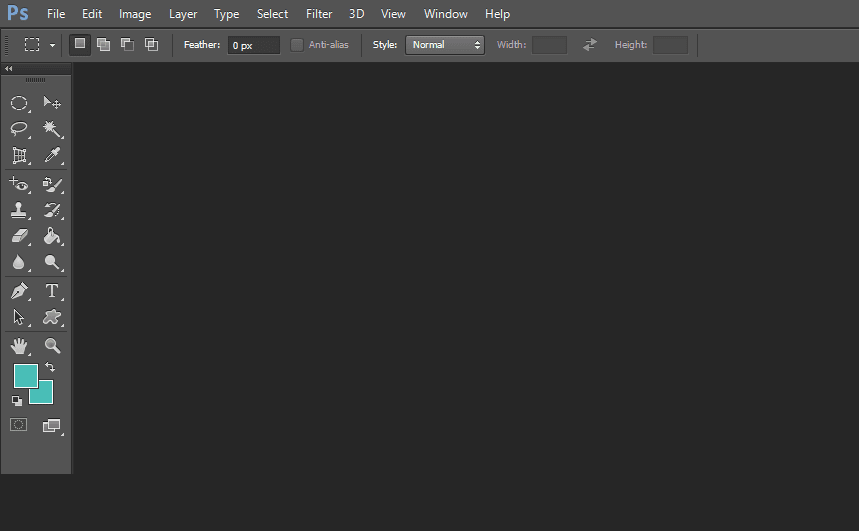859x531 pixels.
Task: Open the 3D menu
Action: pos(357,14)
